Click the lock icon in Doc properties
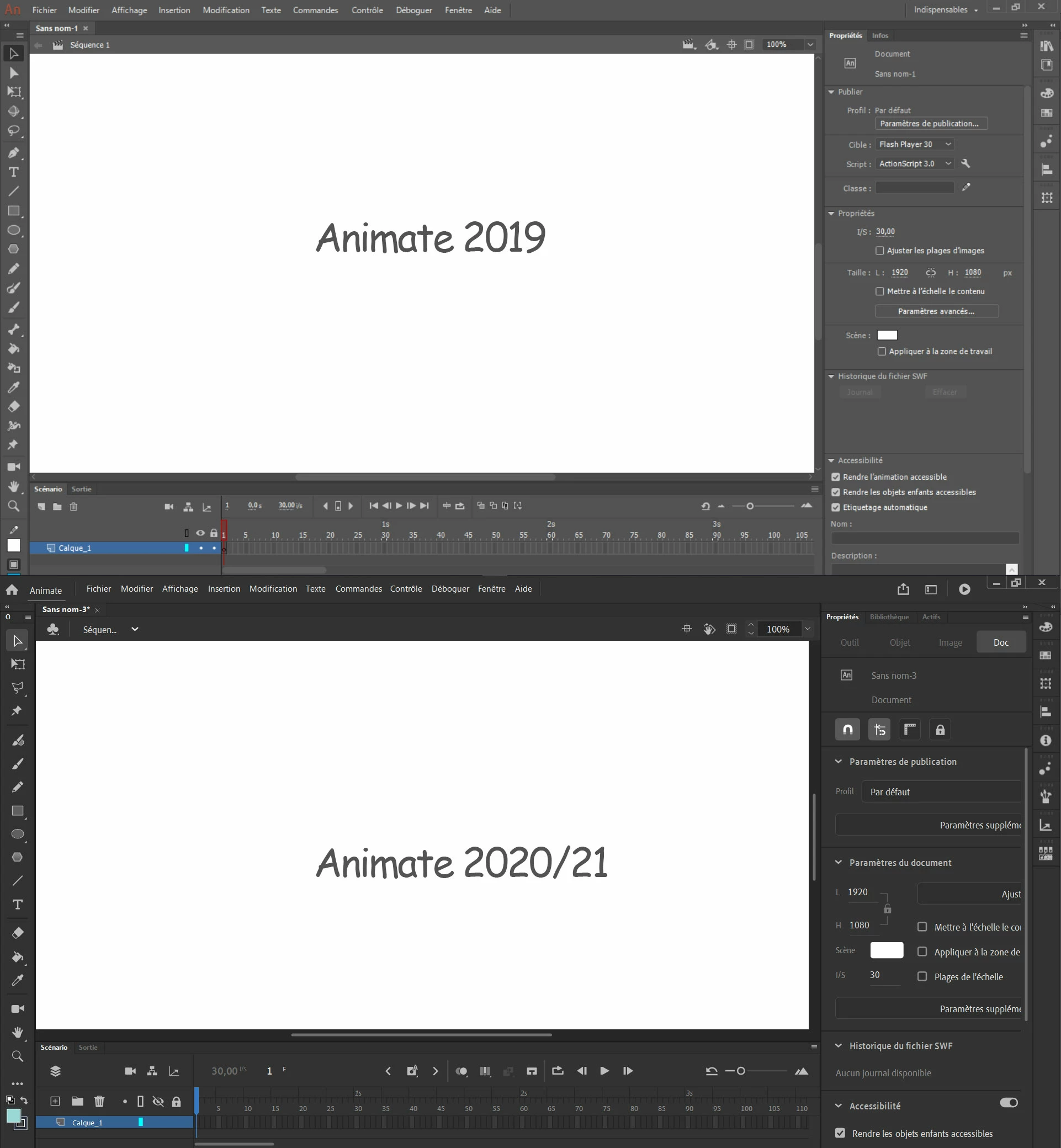The width and height of the screenshot is (1061, 1148). pos(940,730)
